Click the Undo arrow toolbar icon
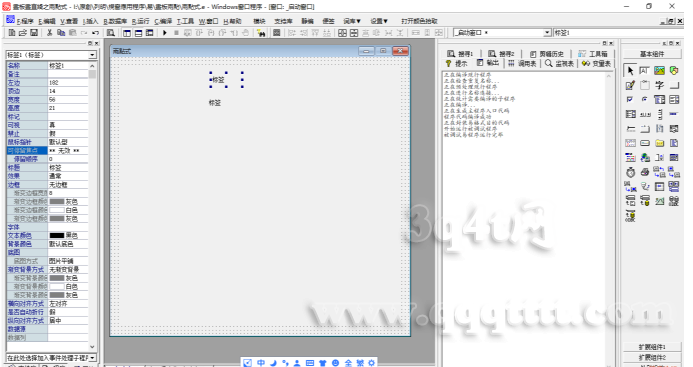 95,33
